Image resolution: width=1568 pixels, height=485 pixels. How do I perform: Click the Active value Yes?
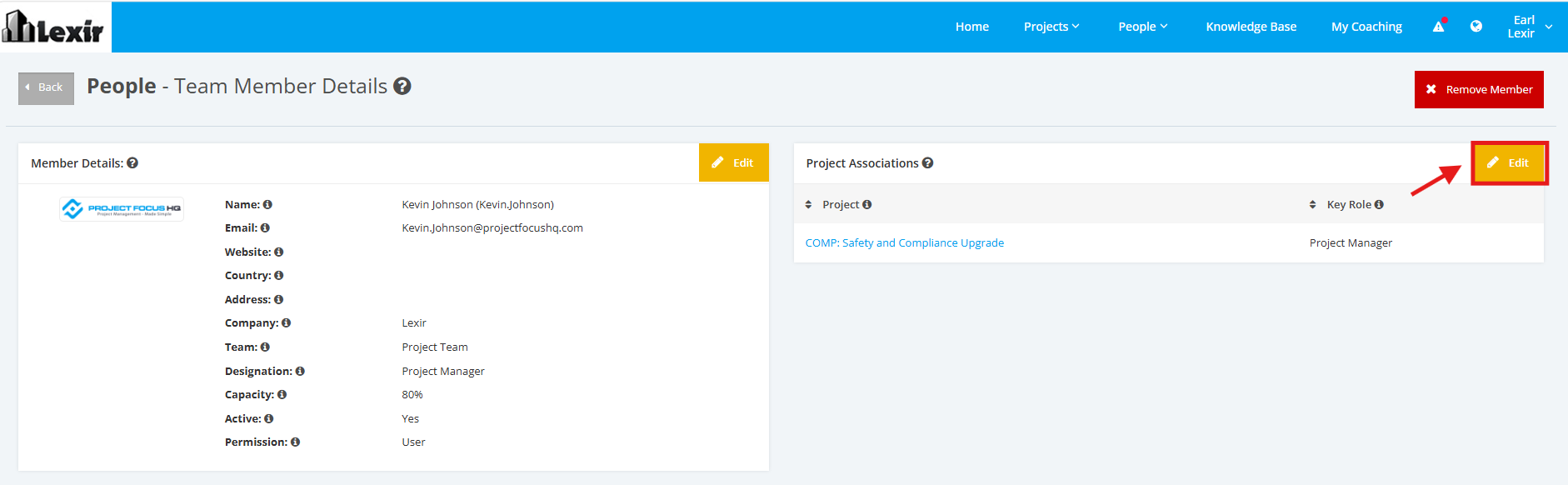(410, 418)
